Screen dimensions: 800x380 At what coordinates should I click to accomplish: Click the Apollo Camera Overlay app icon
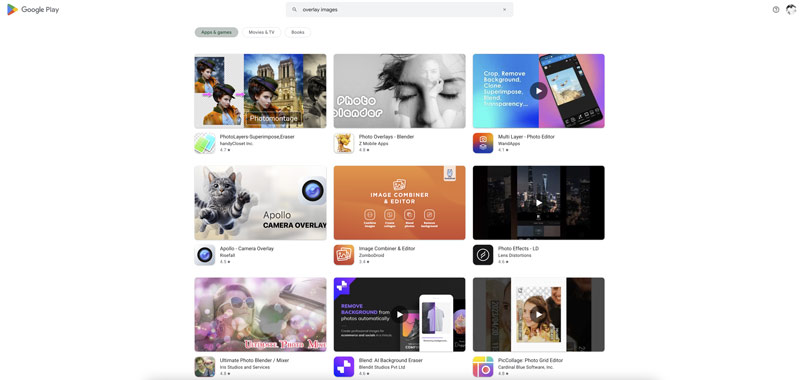(205, 255)
